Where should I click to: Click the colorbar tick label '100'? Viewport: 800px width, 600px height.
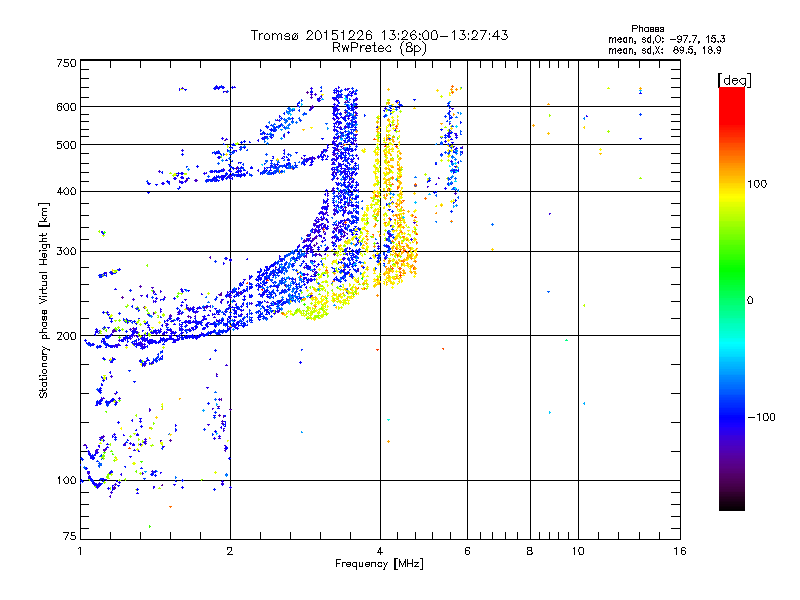757,184
